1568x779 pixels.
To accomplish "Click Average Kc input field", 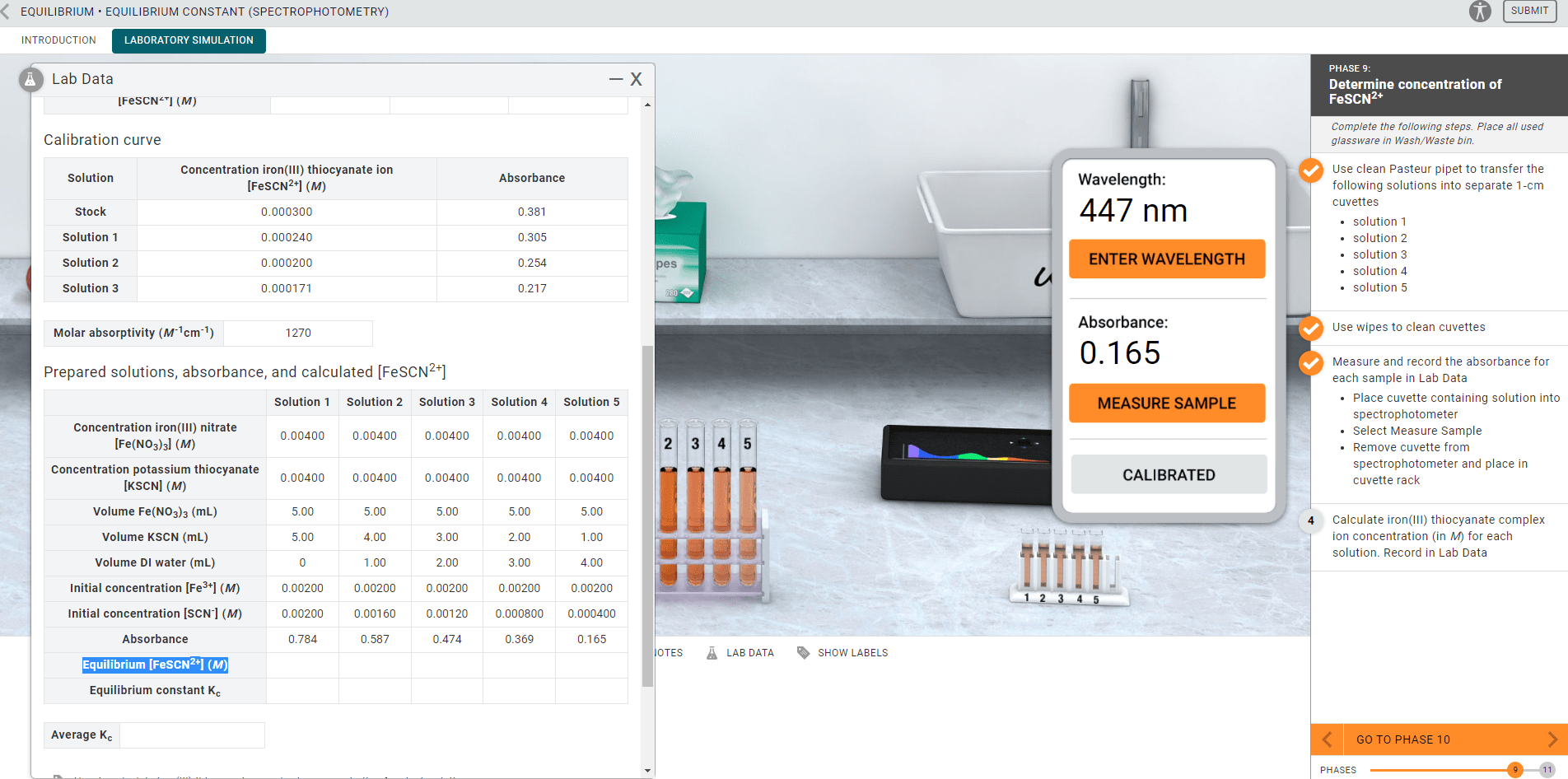I will [x=192, y=735].
